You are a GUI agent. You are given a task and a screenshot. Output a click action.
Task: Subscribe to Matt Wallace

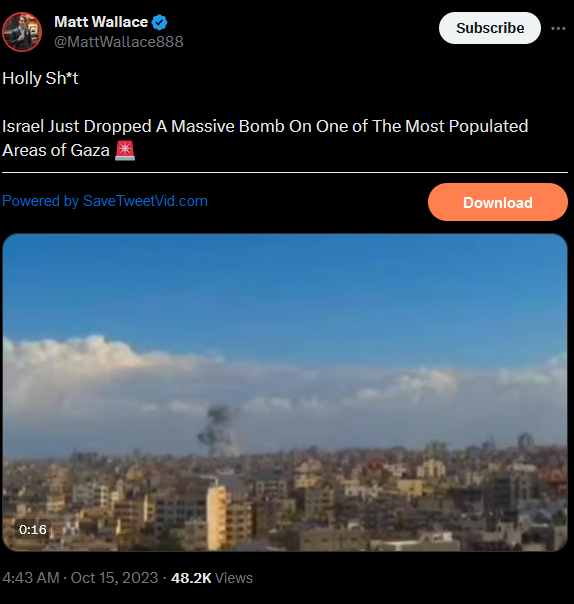[x=490, y=28]
